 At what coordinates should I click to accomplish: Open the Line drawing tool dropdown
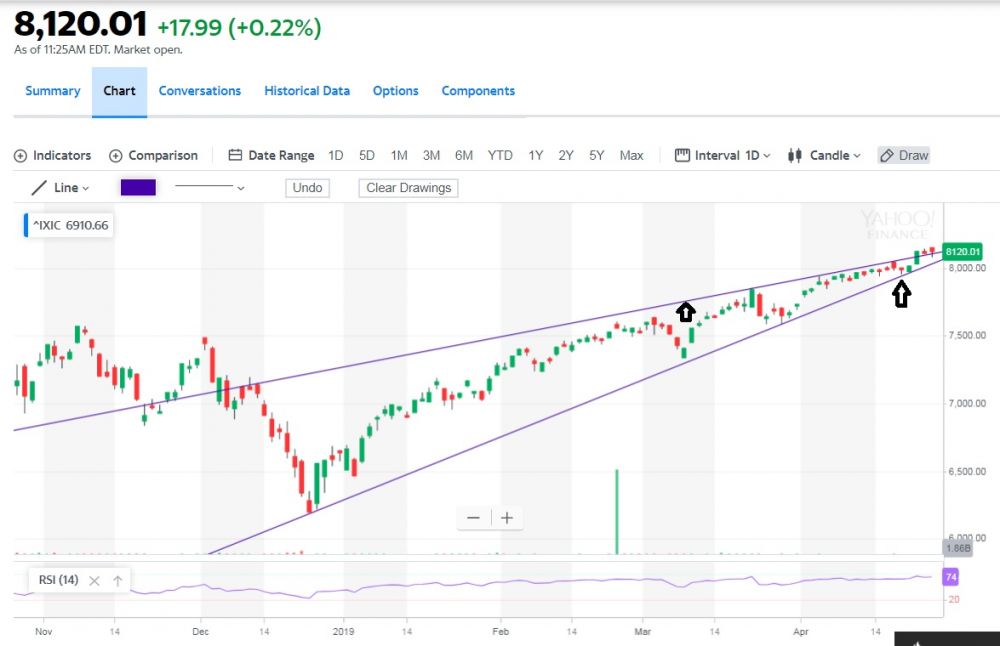coord(60,188)
